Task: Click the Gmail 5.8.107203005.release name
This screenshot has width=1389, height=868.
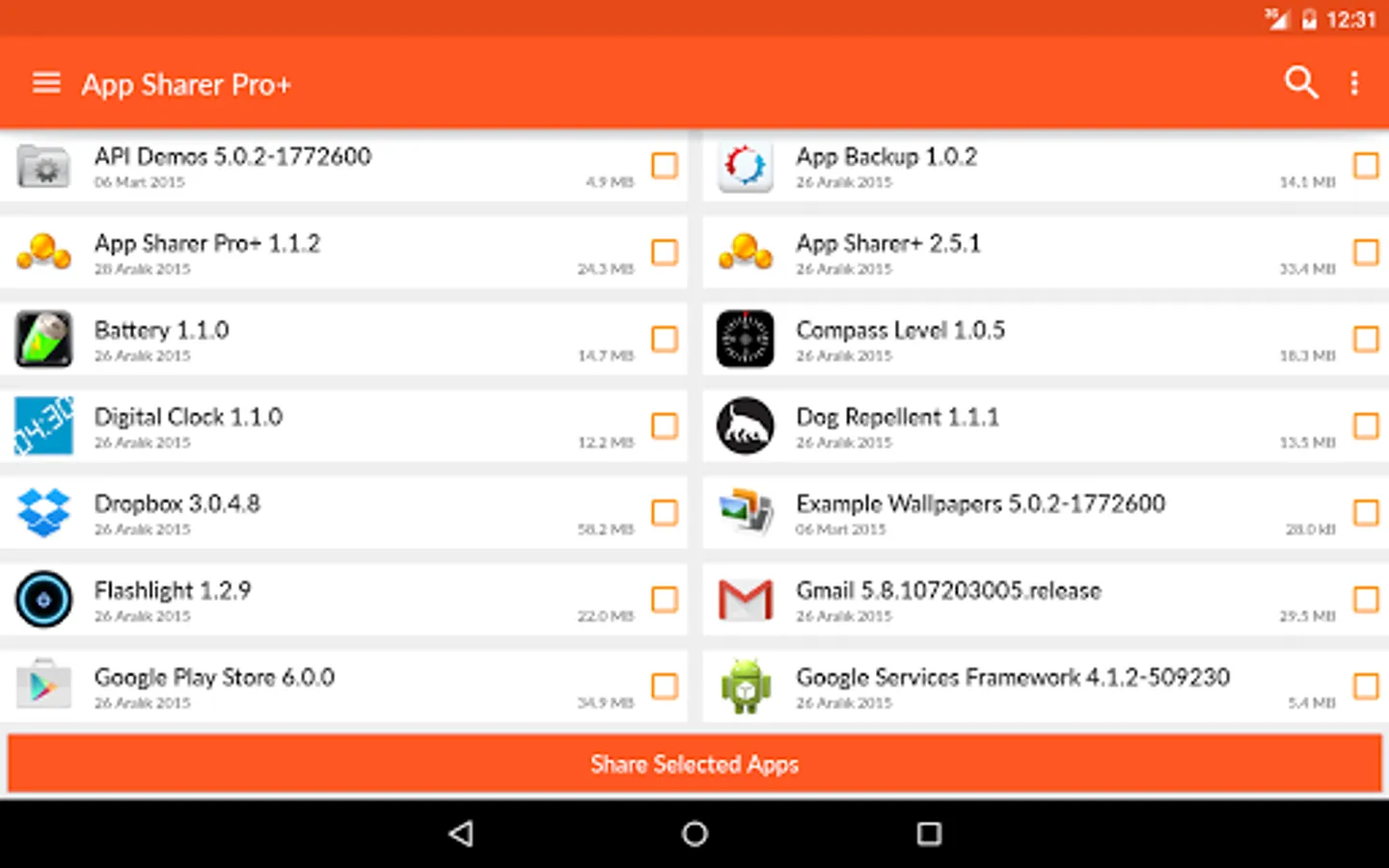Action: click(948, 590)
